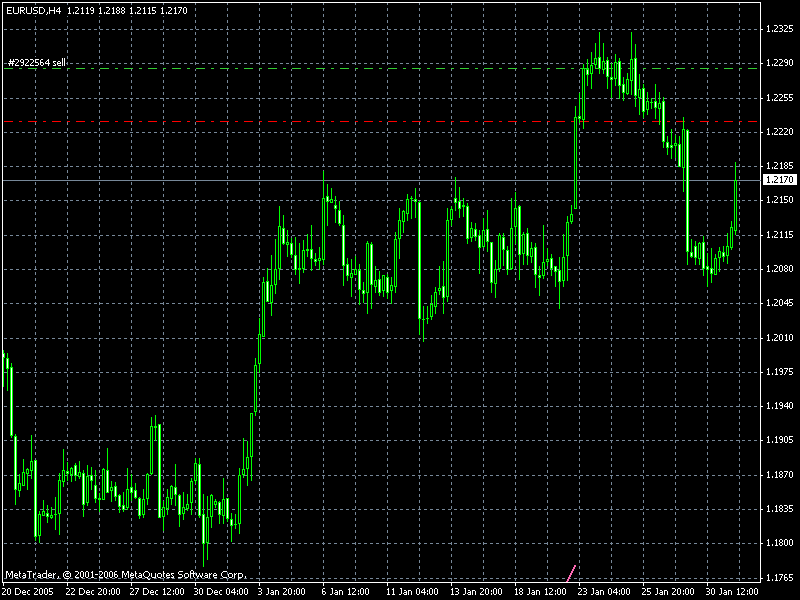This screenshot has height=600, width=800.
Task: Click the 13 Jan 20:00 time label
Action: (476, 592)
